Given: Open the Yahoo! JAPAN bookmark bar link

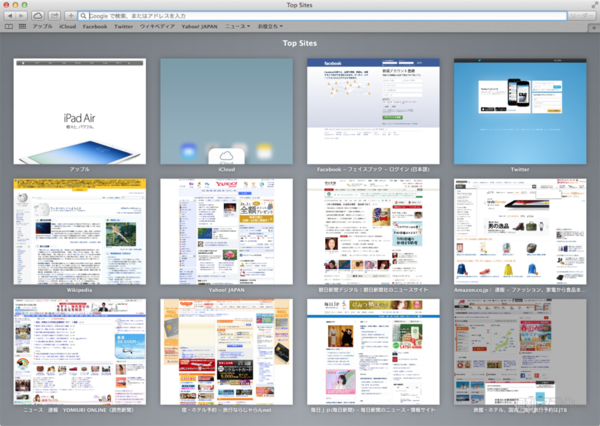Looking at the screenshot, I should click(x=200, y=27).
